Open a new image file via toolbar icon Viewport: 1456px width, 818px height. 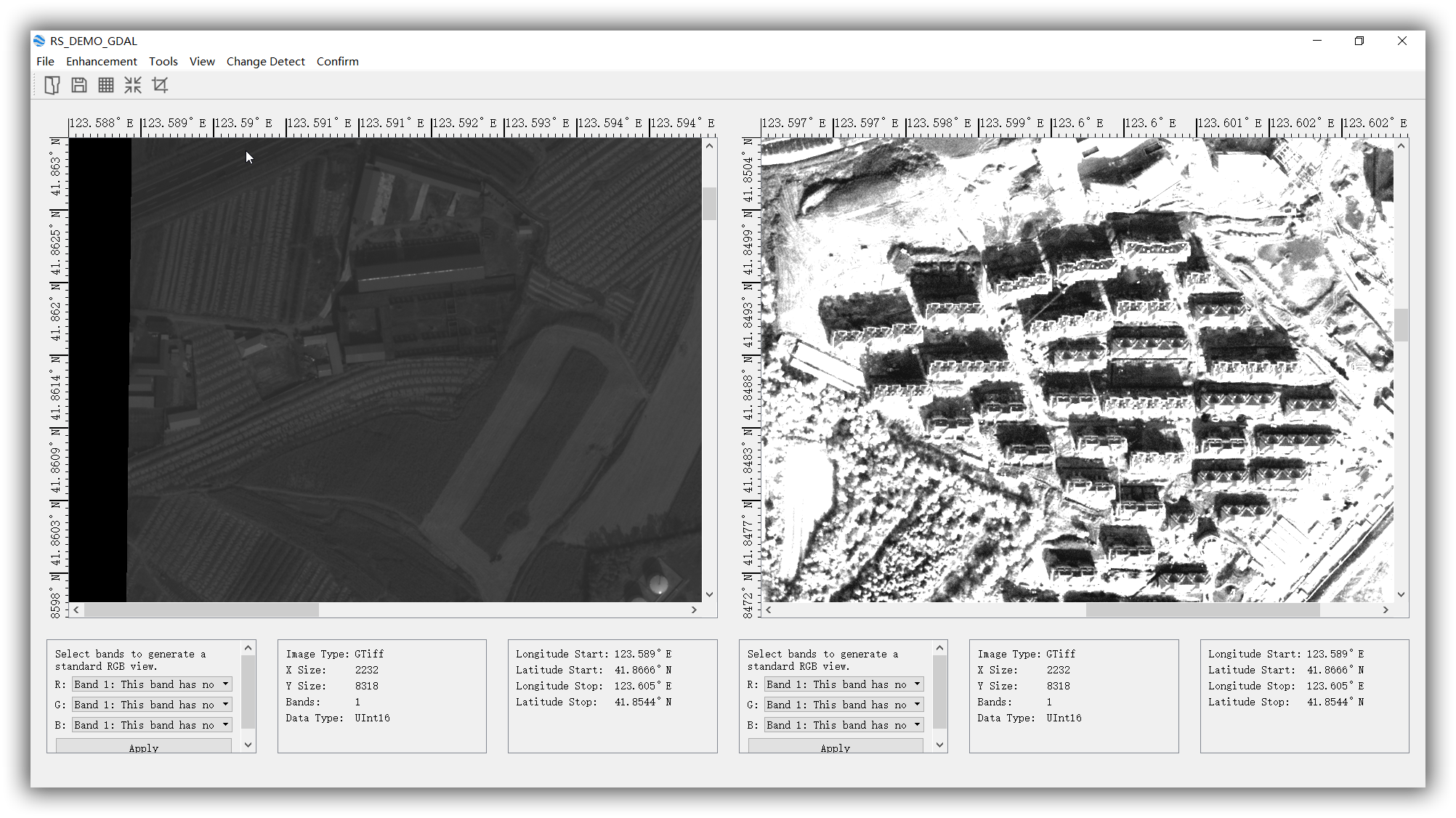click(x=51, y=85)
